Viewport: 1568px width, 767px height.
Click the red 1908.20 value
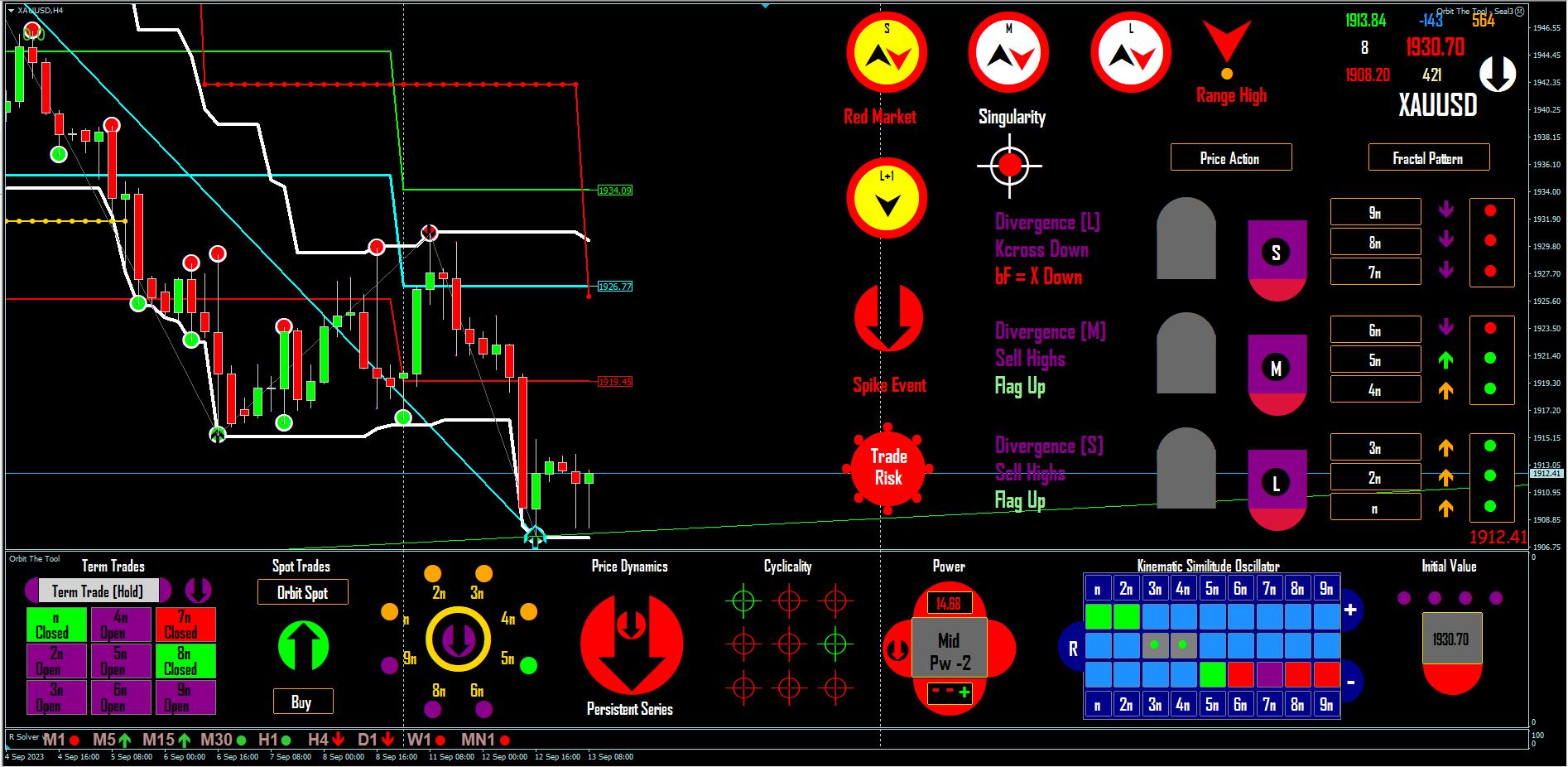click(1368, 75)
